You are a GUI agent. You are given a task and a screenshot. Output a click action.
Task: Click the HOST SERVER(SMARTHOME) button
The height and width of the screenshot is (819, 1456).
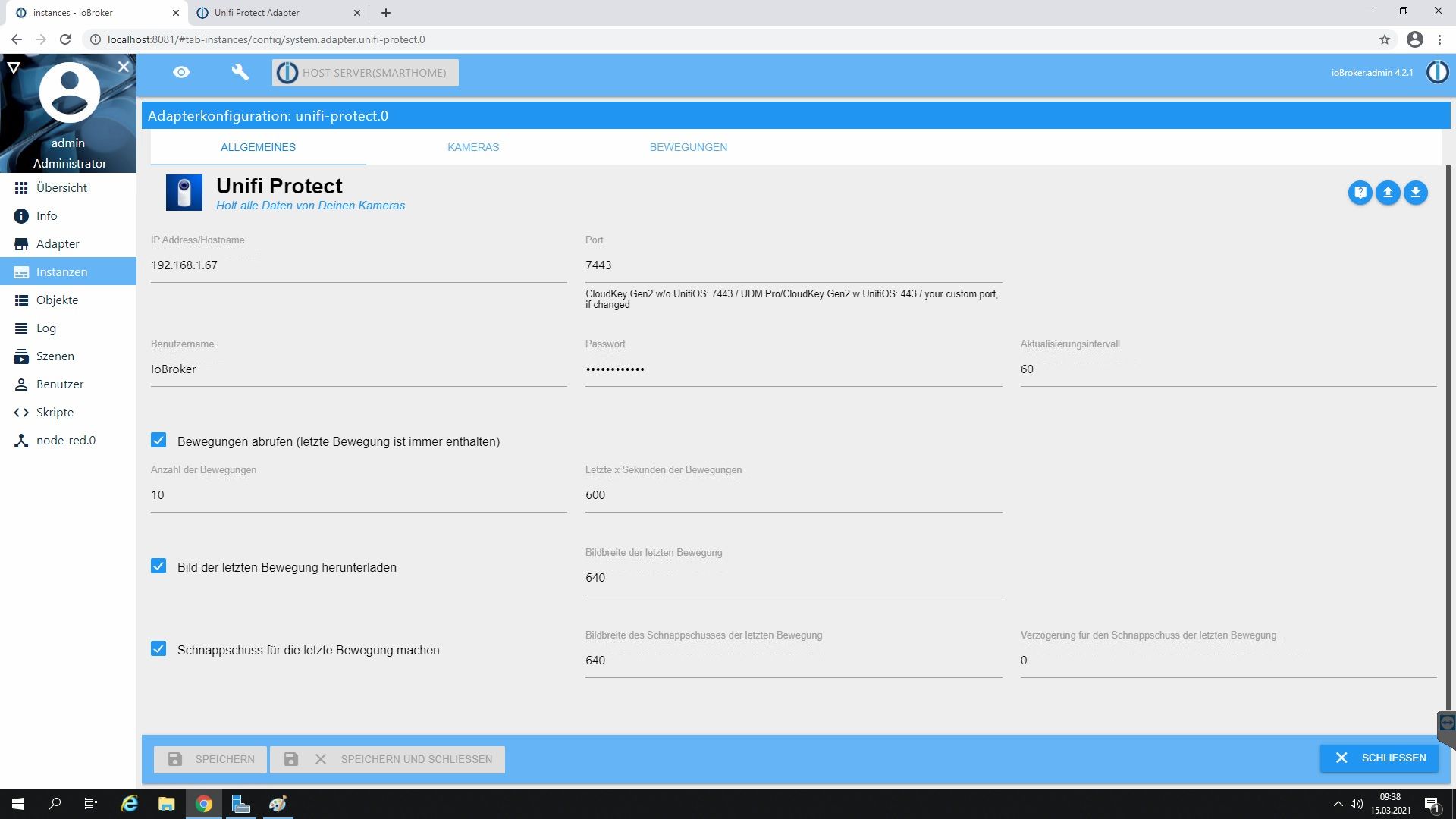(366, 73)
